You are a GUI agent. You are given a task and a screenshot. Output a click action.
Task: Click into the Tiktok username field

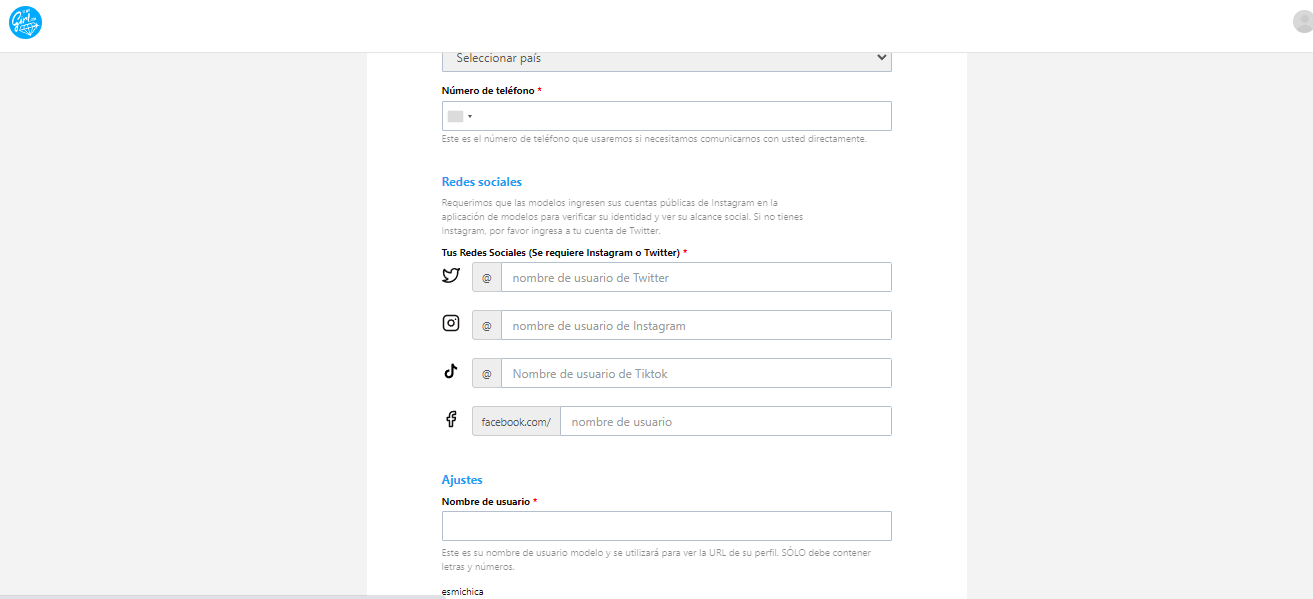point(695,374)
